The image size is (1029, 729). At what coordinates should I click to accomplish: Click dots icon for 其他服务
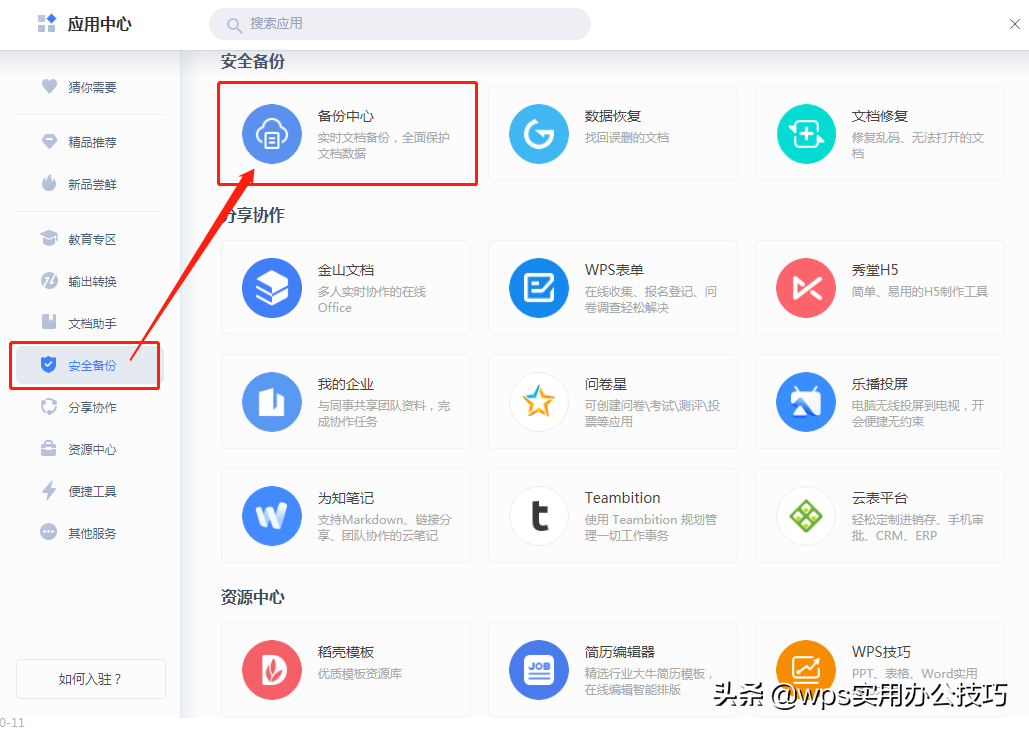tap(49, 531)
